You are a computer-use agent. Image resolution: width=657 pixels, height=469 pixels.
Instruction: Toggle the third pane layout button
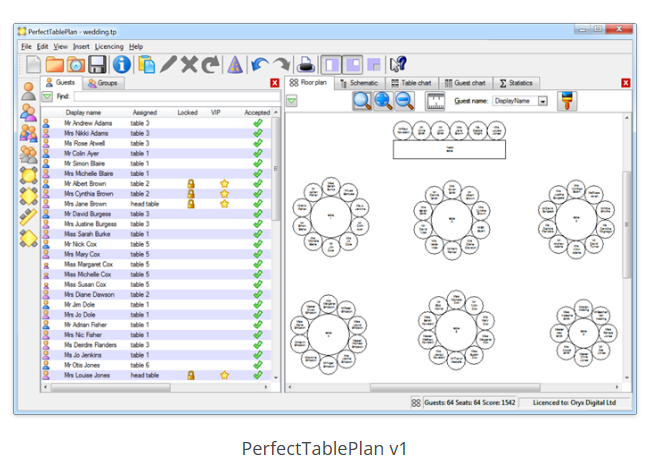373,65
